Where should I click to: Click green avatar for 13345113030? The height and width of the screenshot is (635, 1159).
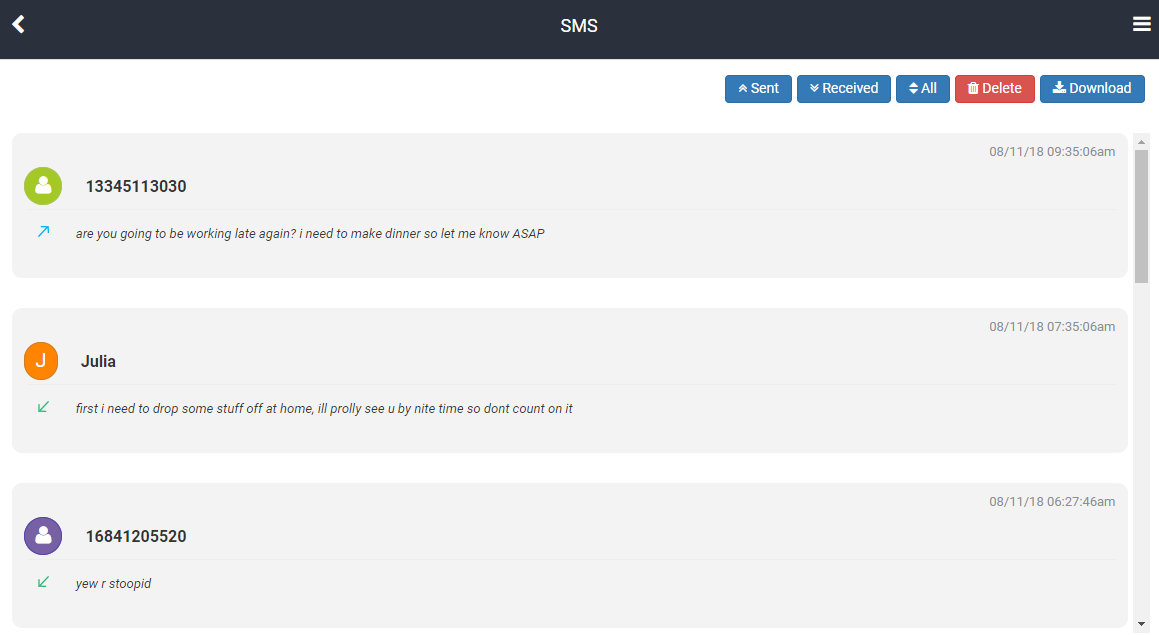[x=43, y=186]
